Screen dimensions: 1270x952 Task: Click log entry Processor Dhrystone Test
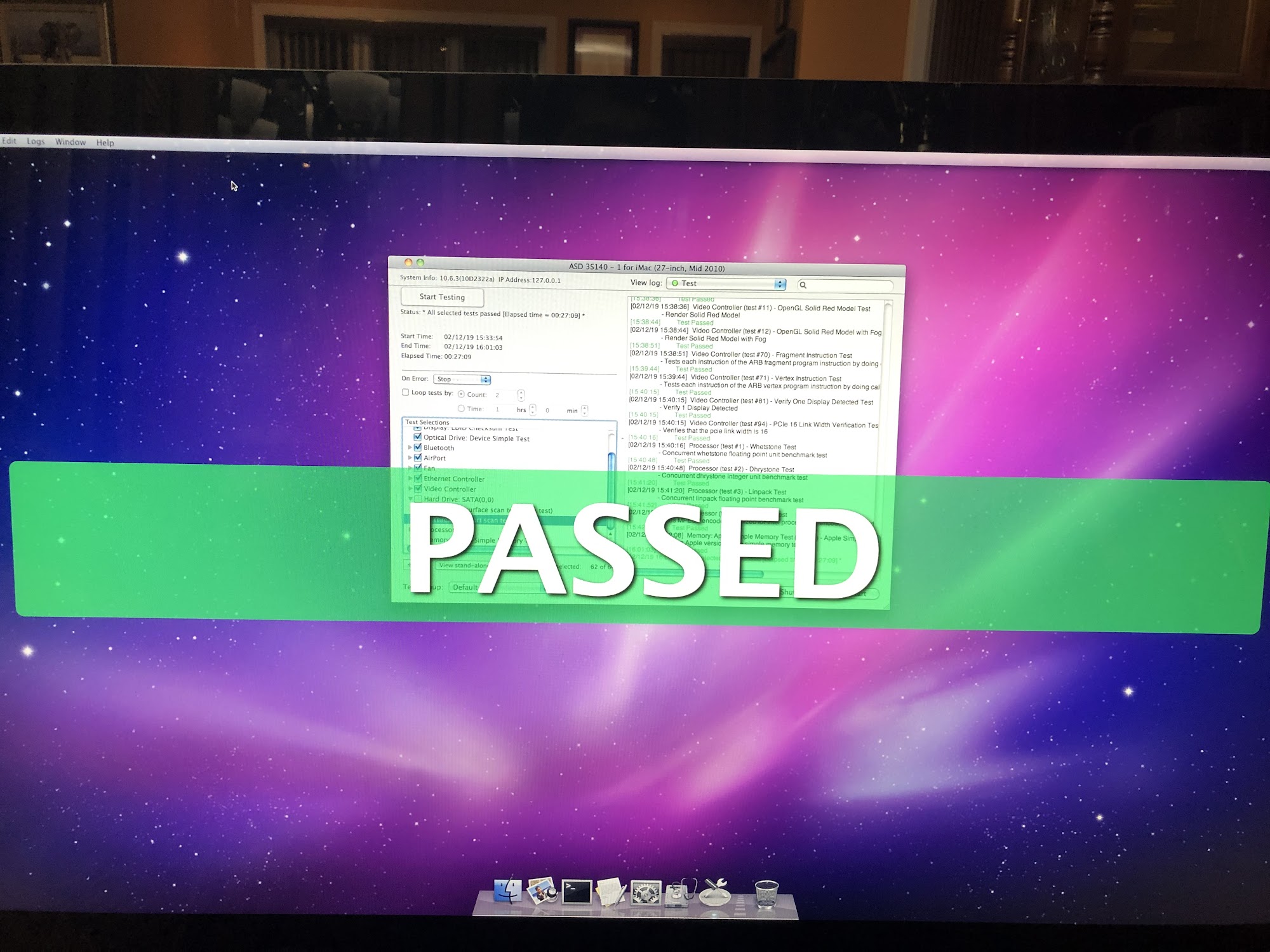[711, 470]
